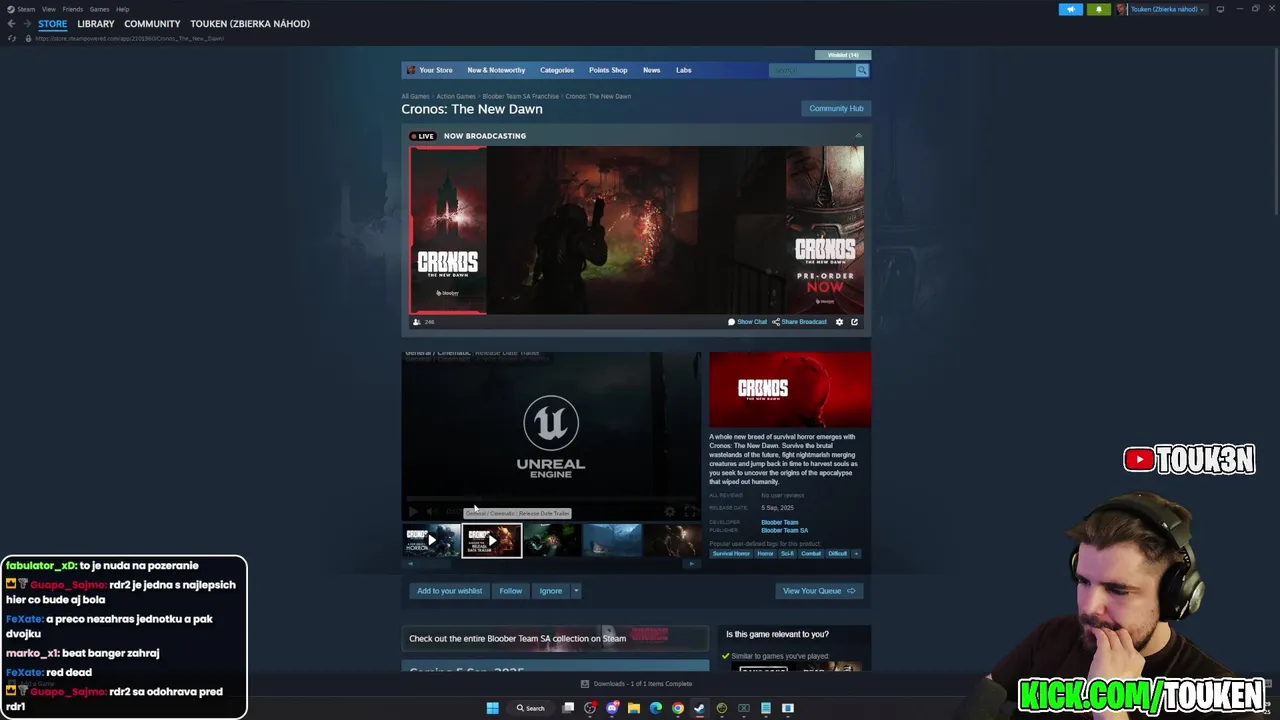This screenshot has height=720, width=1280.
Task: Open the Games menu
Action: click(x=99, y=9)
